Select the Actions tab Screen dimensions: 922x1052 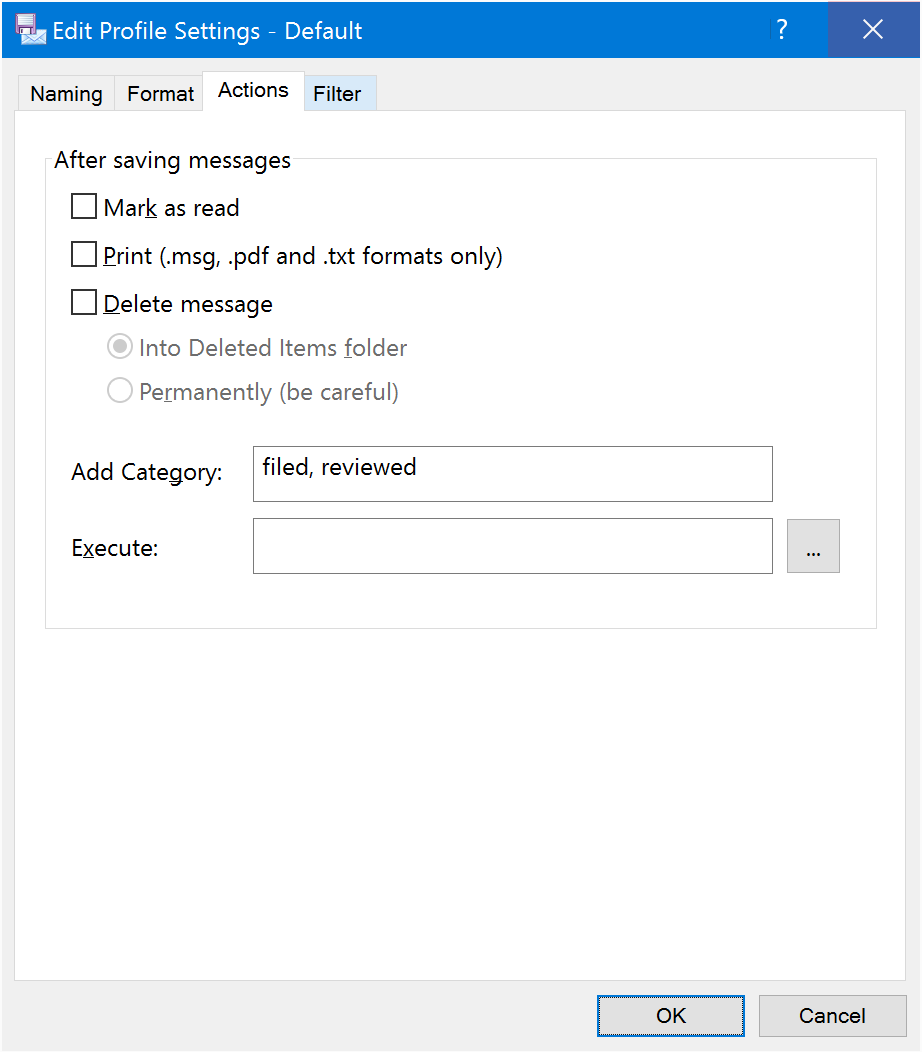(x=253, y=91)
